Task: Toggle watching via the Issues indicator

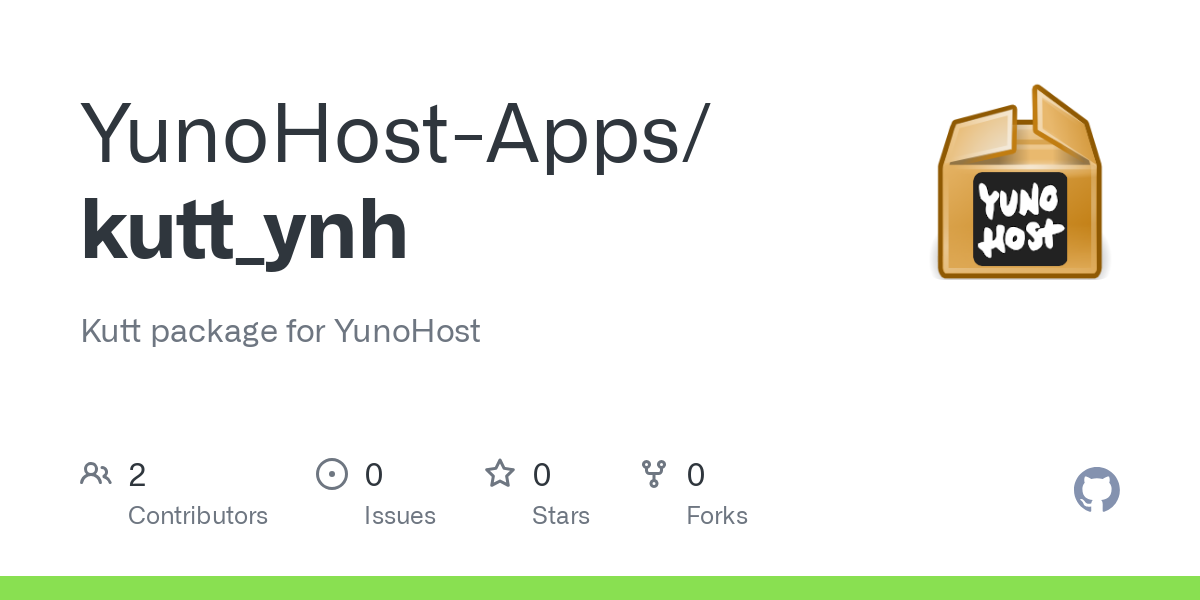Action: pyautogui.click(x=332, y=474)
